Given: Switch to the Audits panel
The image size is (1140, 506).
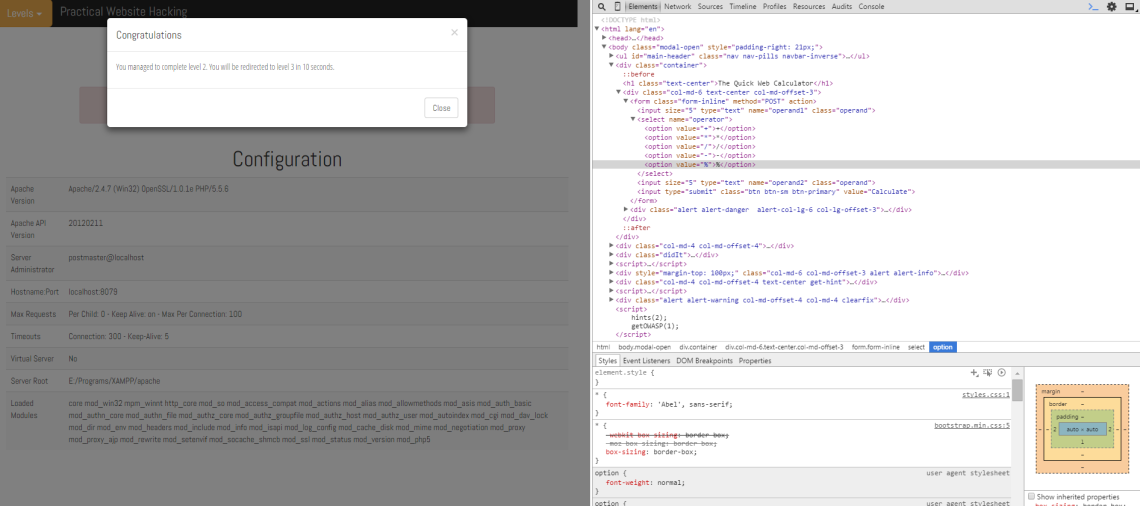Looking at the screenshot, I should (x=841, y=7).
